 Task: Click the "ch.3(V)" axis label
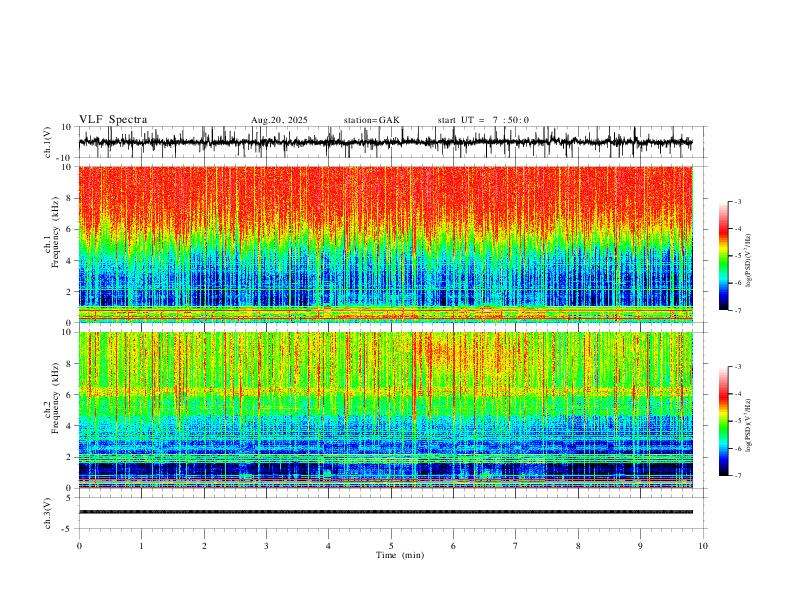coord(48,513)
